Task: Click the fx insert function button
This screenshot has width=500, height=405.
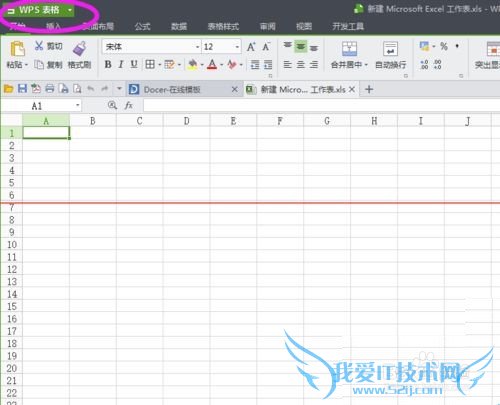Action: [x=128, y=106]
